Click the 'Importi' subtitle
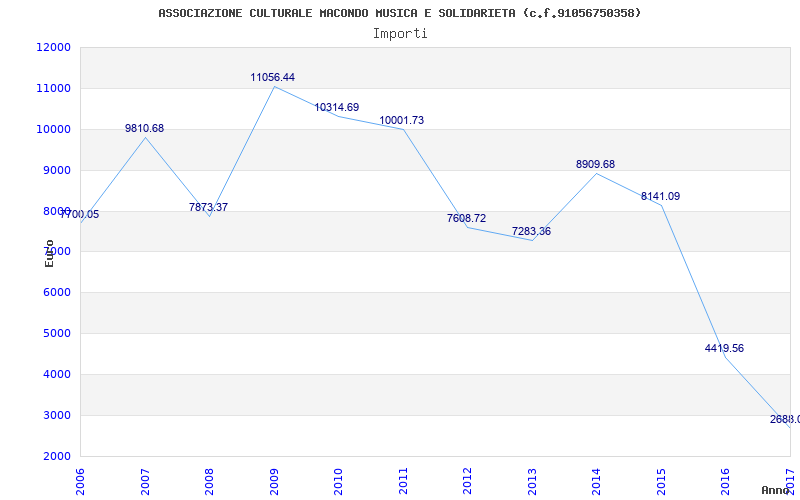Image resolution: width=800 pixels, height=500 pixels. point(400,34)
